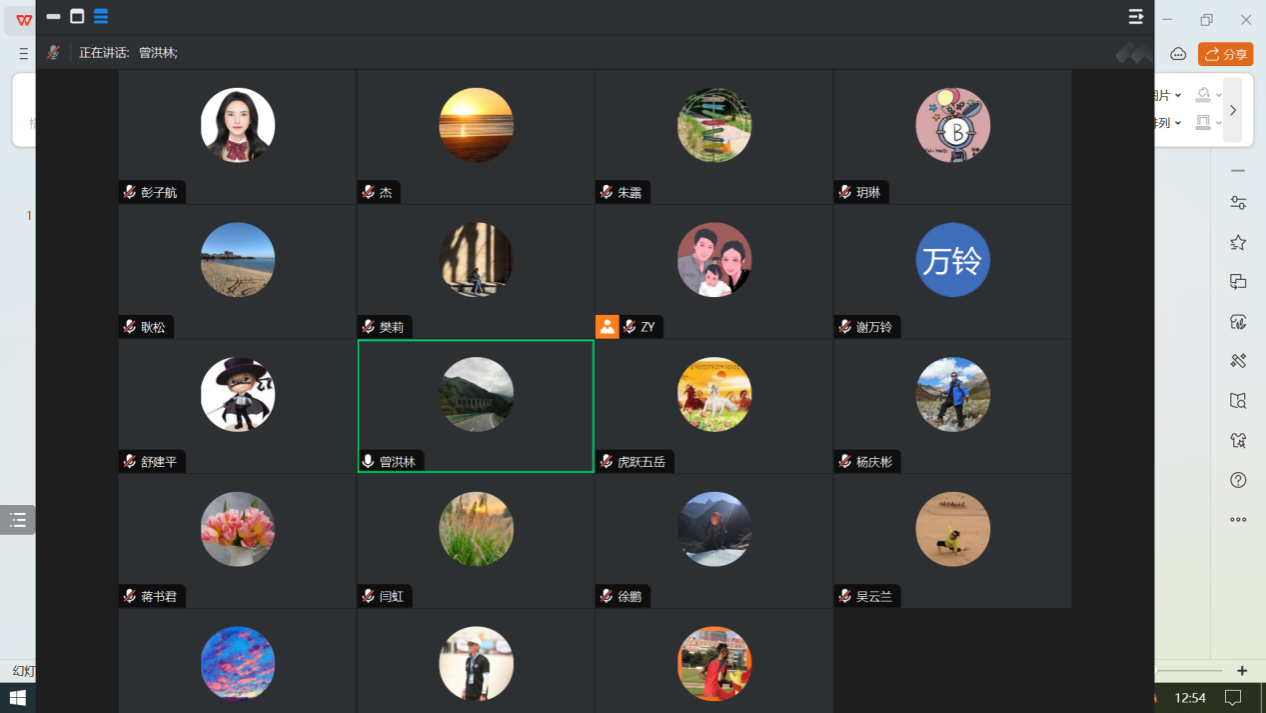Select 谢万铃's participant avatar

tap(952, 260)
